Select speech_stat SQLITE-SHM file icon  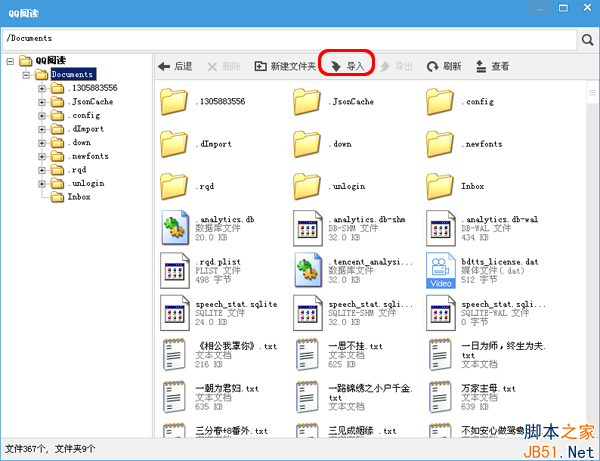[308, 313]
